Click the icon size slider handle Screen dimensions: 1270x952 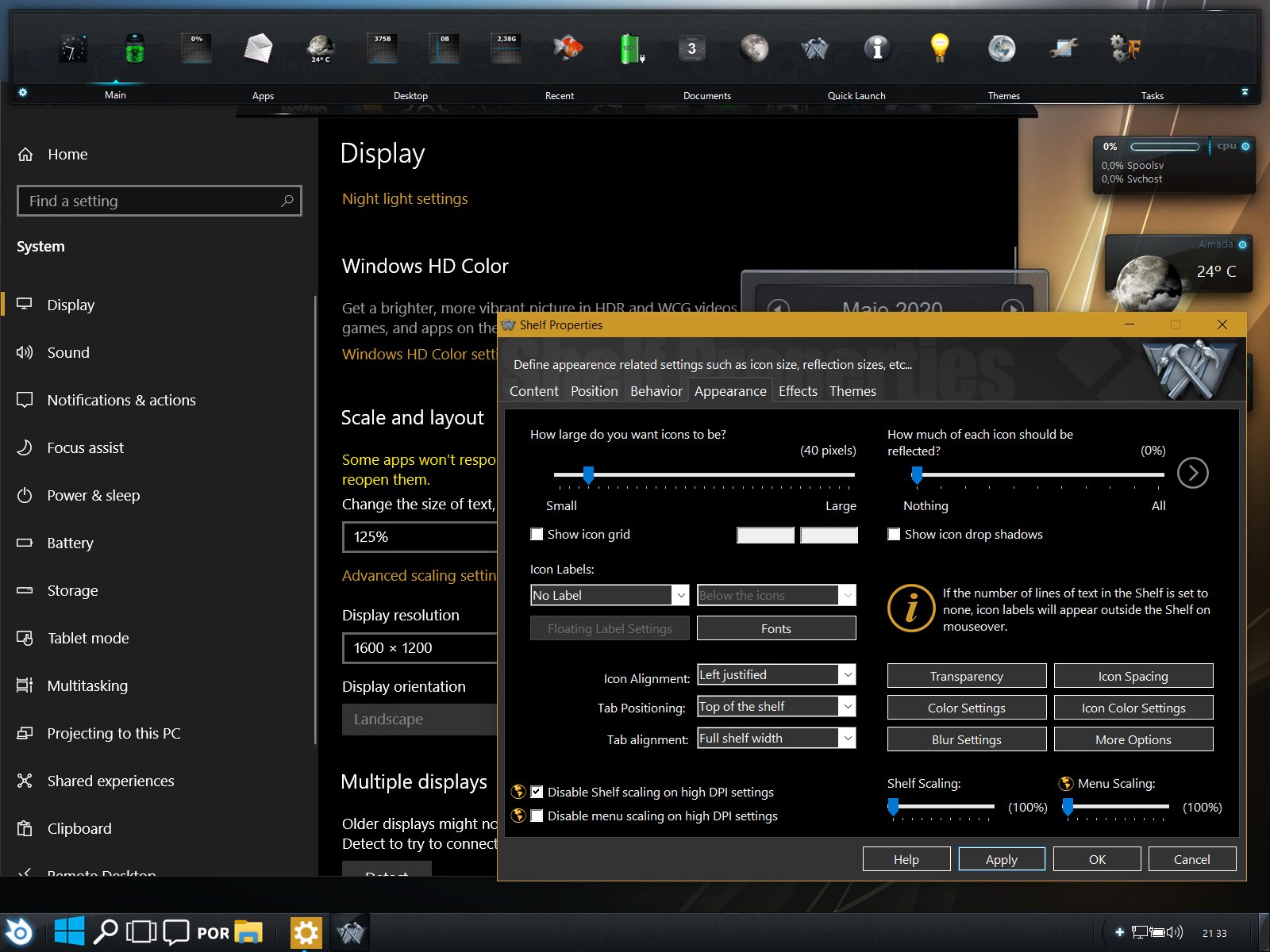click(x=588, y=474)
